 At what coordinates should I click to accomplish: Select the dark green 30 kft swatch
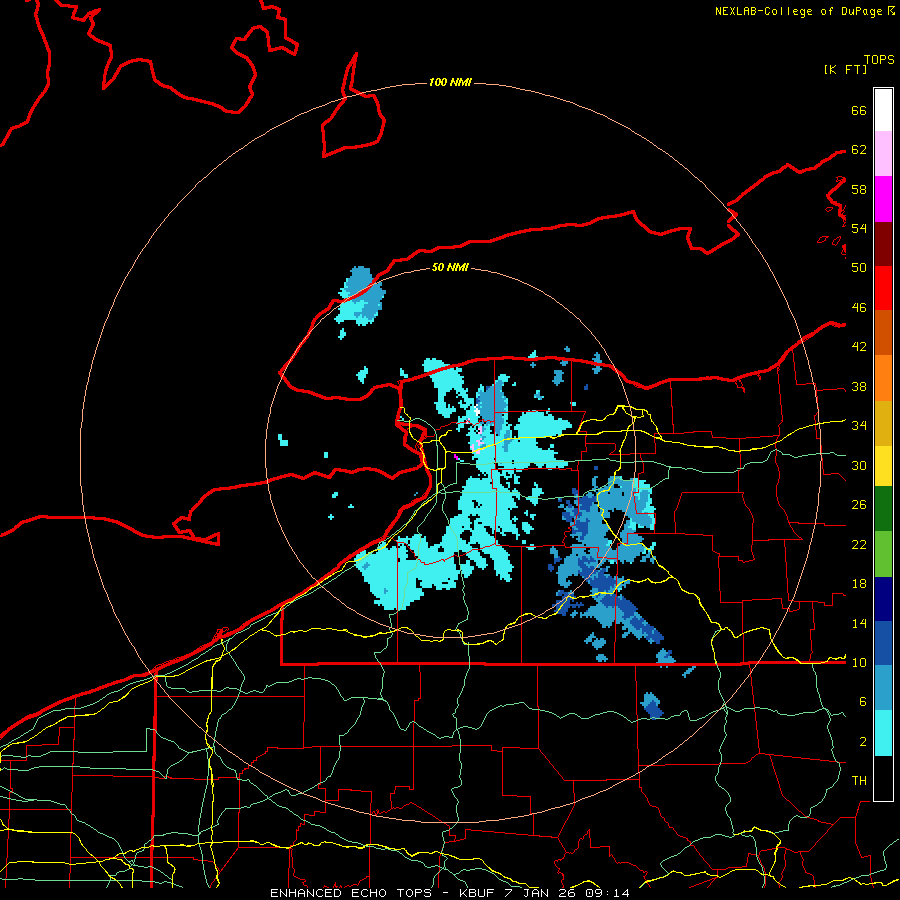pos(883,509)
